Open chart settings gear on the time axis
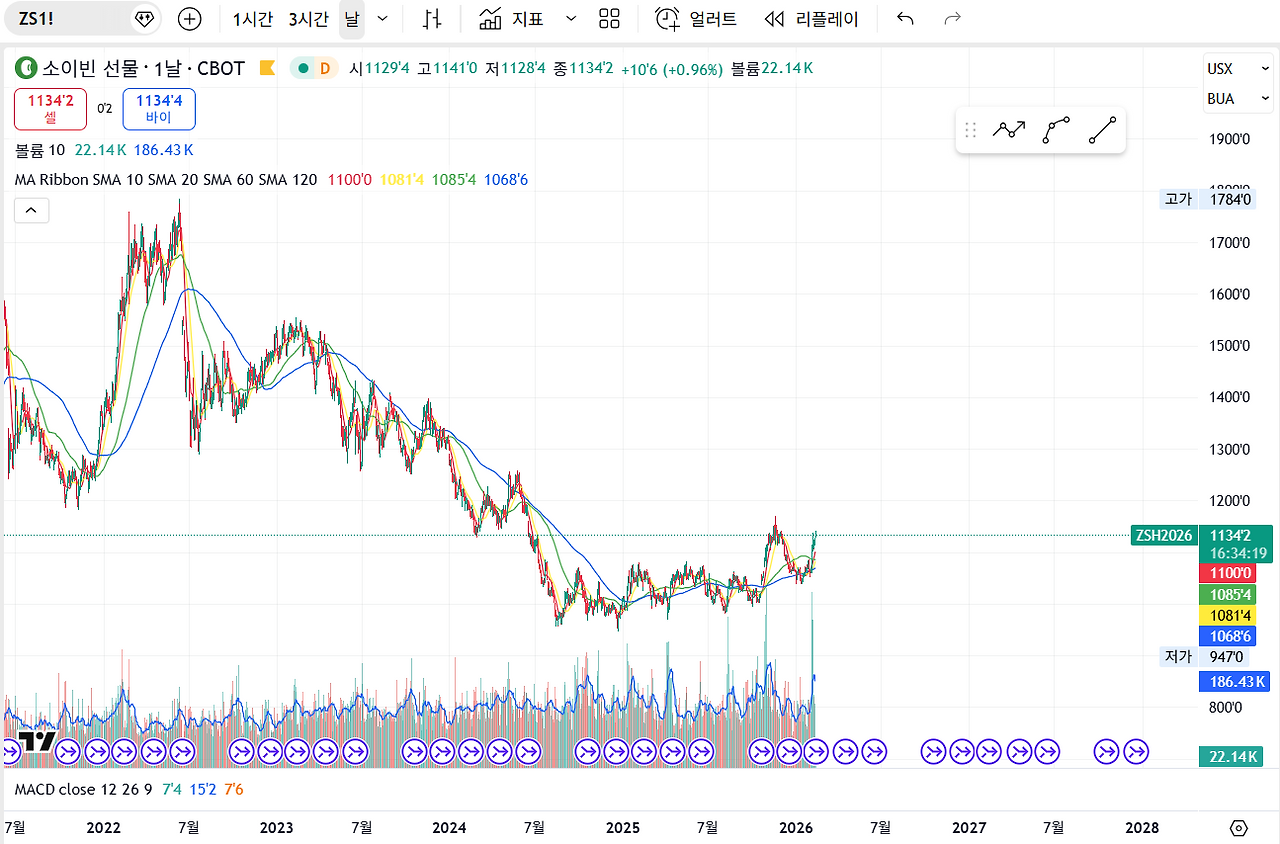1280x844 pixels. tap(1239, 828)
